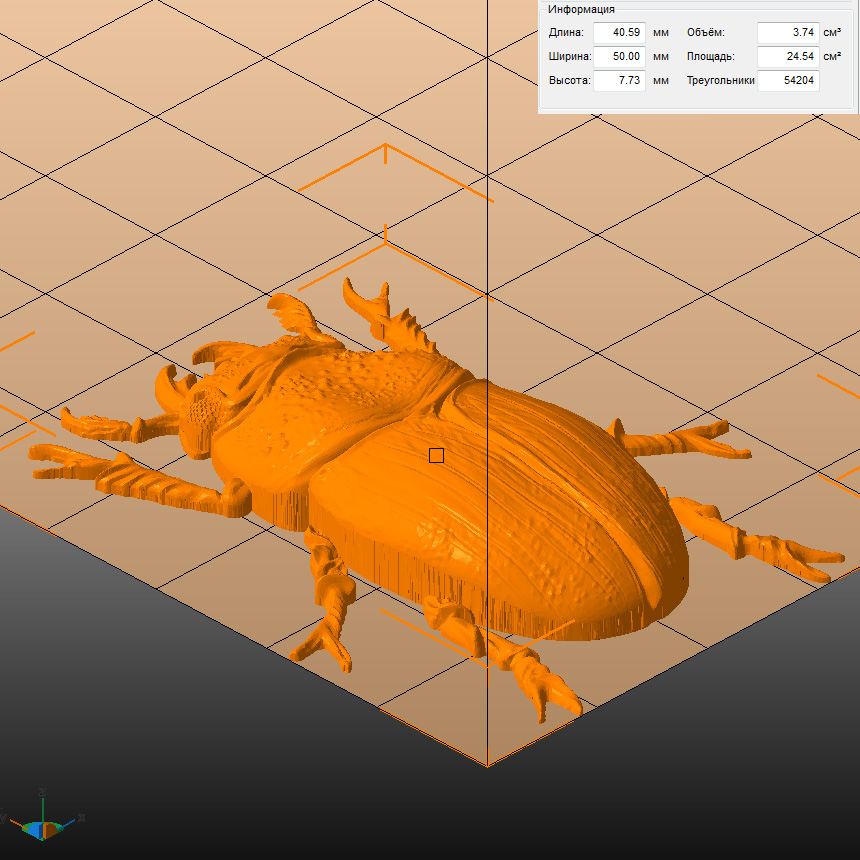Click the X axis label on the gizmo
860x860 pixels.
click(x=80, y=818)
